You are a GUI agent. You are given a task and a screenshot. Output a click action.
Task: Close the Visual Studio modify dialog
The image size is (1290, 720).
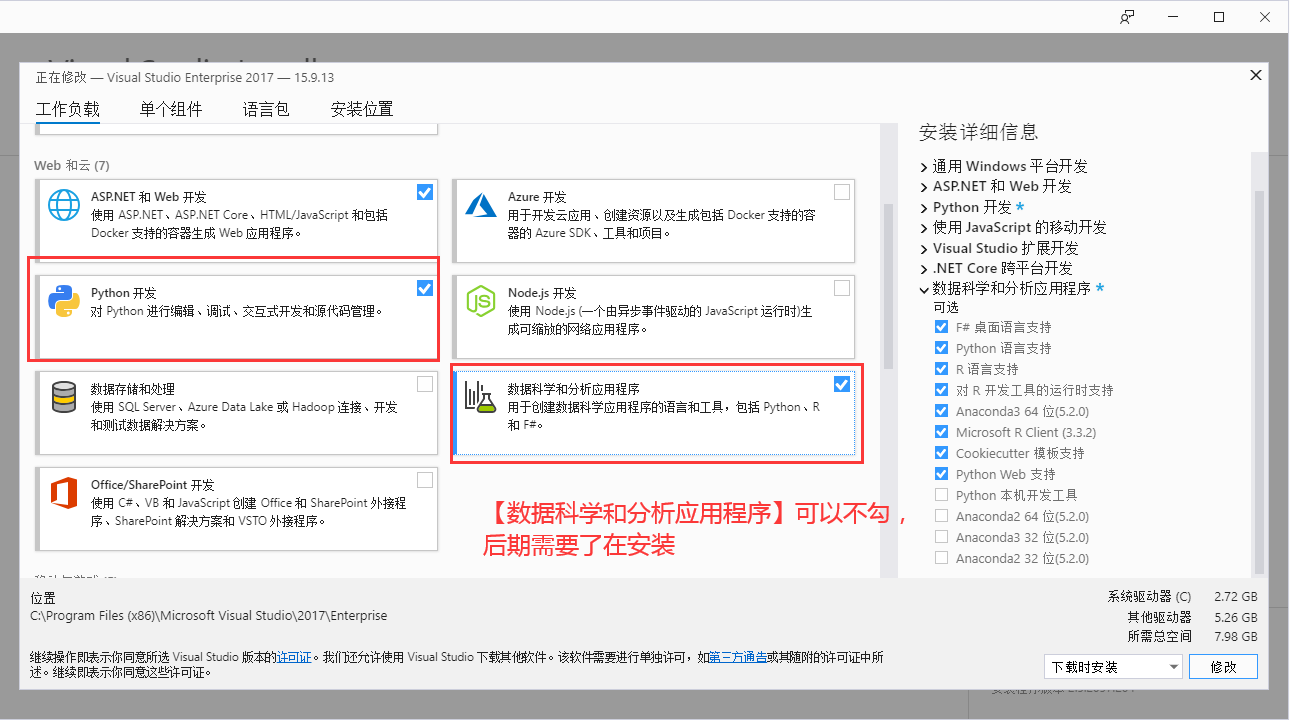pyautogui.click(x=1256, y=75)
